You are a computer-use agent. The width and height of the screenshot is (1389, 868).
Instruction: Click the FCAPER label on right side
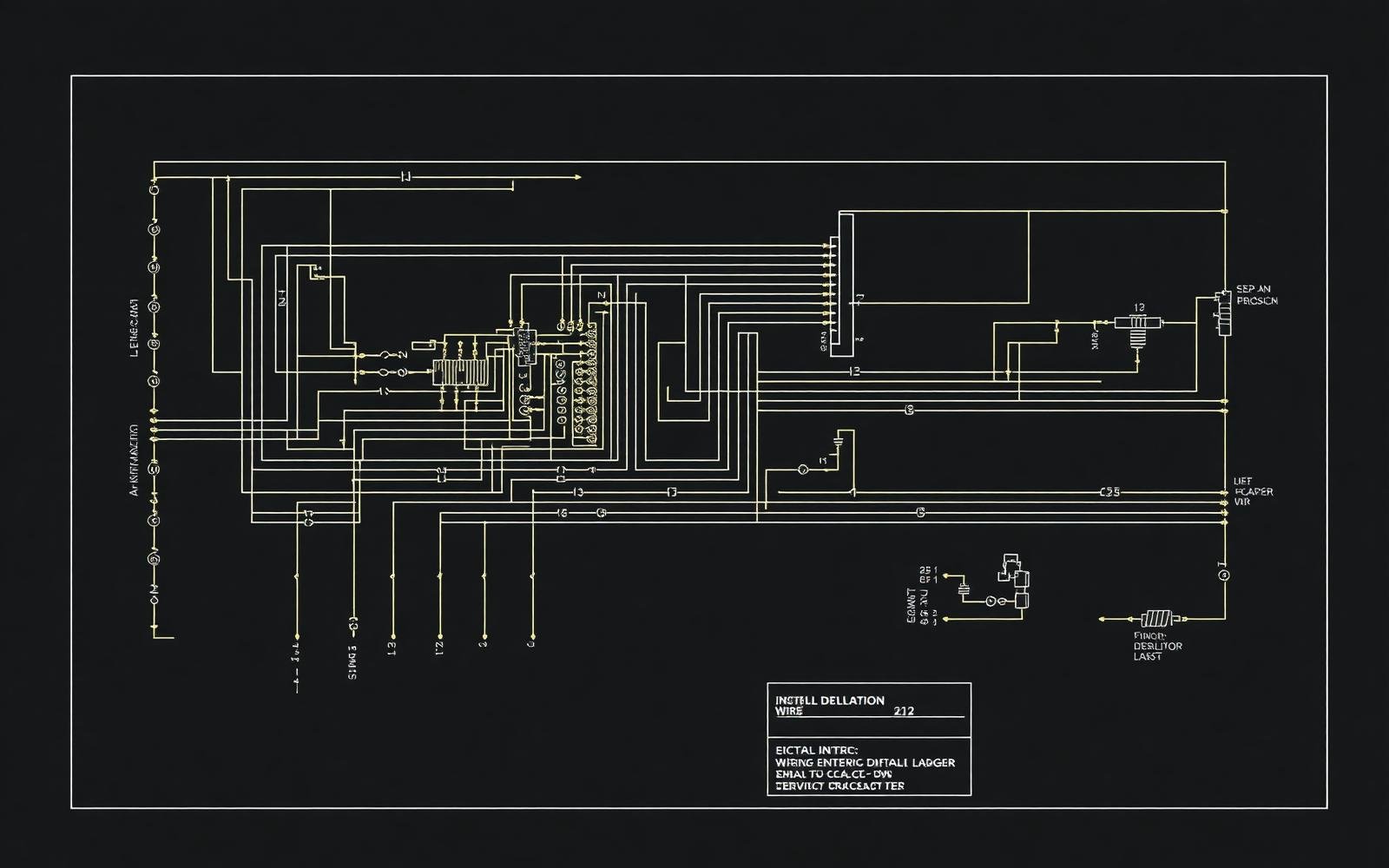pos(1254,492)
